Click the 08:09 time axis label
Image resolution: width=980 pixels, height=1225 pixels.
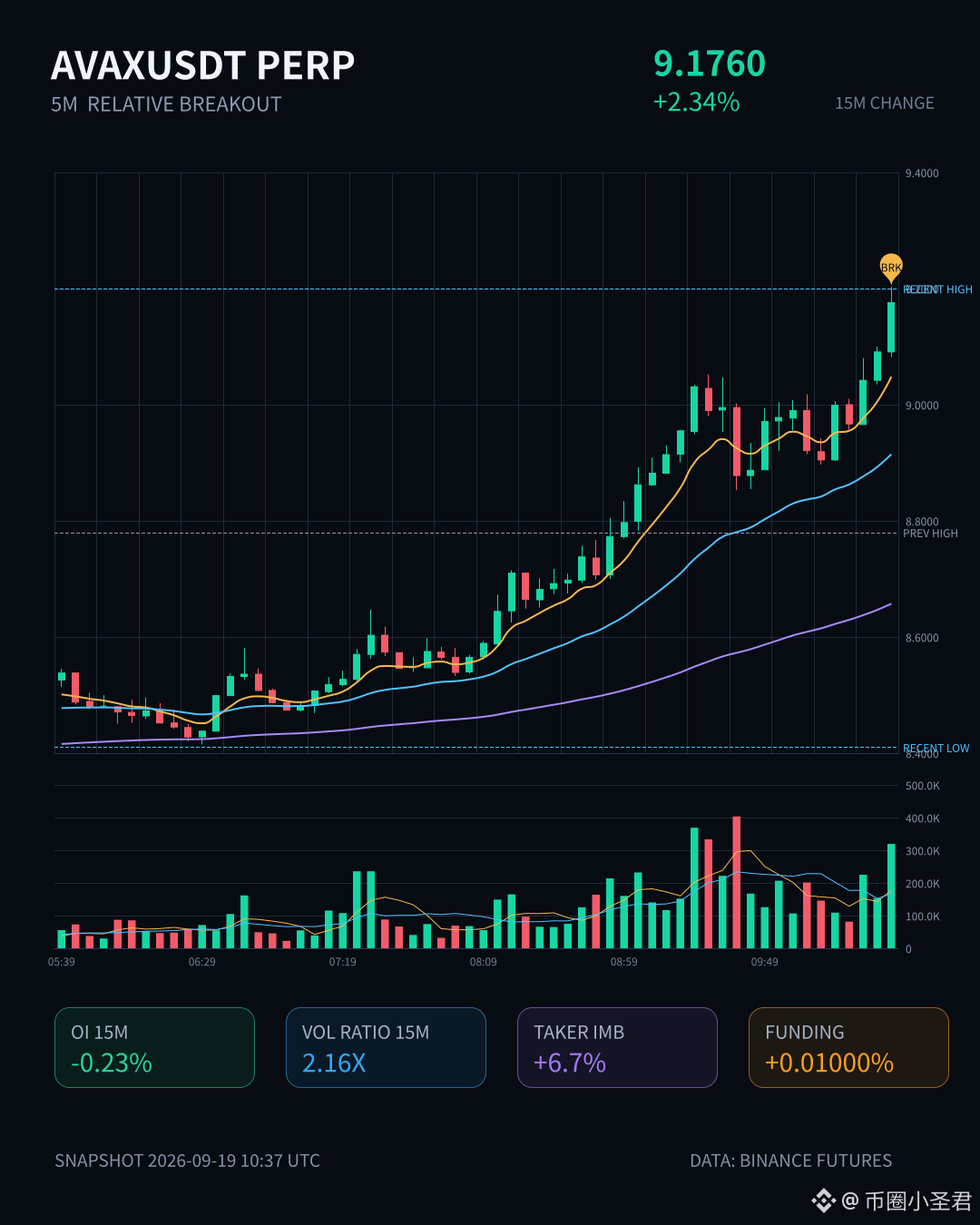[x=484, y=962]
